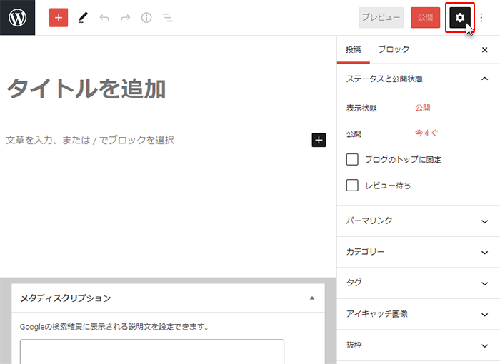500x364 pixels.
Task: Add block with black plus button
Action: pos(319,140)
